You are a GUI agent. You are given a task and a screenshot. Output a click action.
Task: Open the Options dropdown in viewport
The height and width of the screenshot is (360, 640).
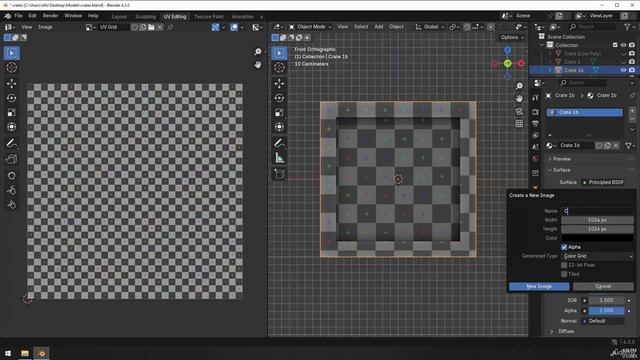point(512,37)
